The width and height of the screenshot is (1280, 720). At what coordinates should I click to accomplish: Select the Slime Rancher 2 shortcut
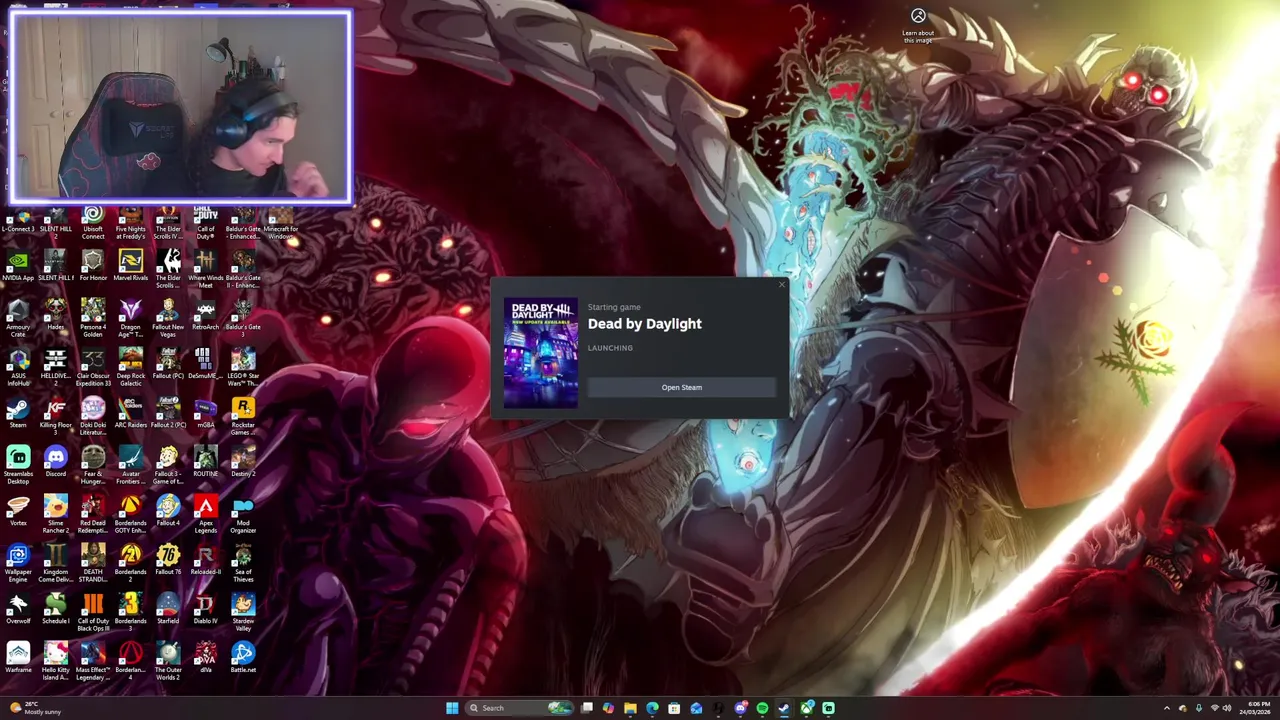[x=55, y=515]
